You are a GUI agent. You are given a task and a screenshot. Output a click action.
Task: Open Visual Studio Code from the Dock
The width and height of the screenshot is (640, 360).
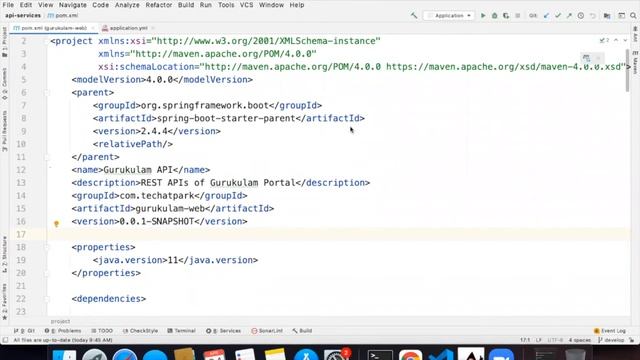441,354
